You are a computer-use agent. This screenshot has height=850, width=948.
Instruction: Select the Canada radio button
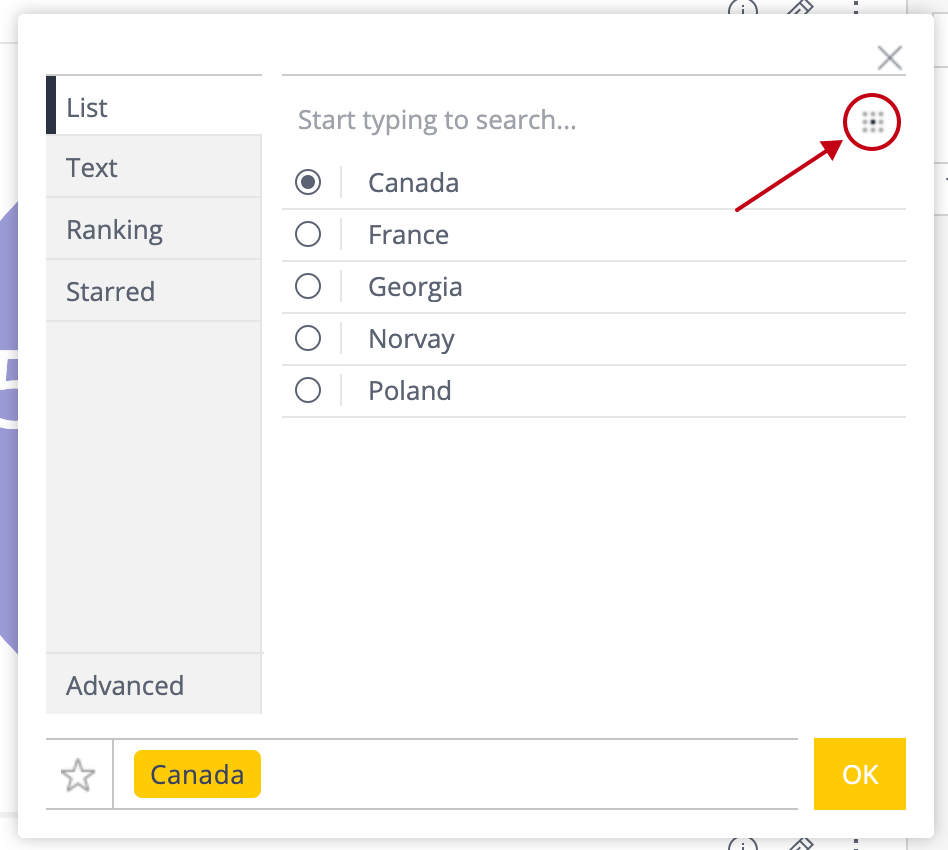[x=308, y=182]
